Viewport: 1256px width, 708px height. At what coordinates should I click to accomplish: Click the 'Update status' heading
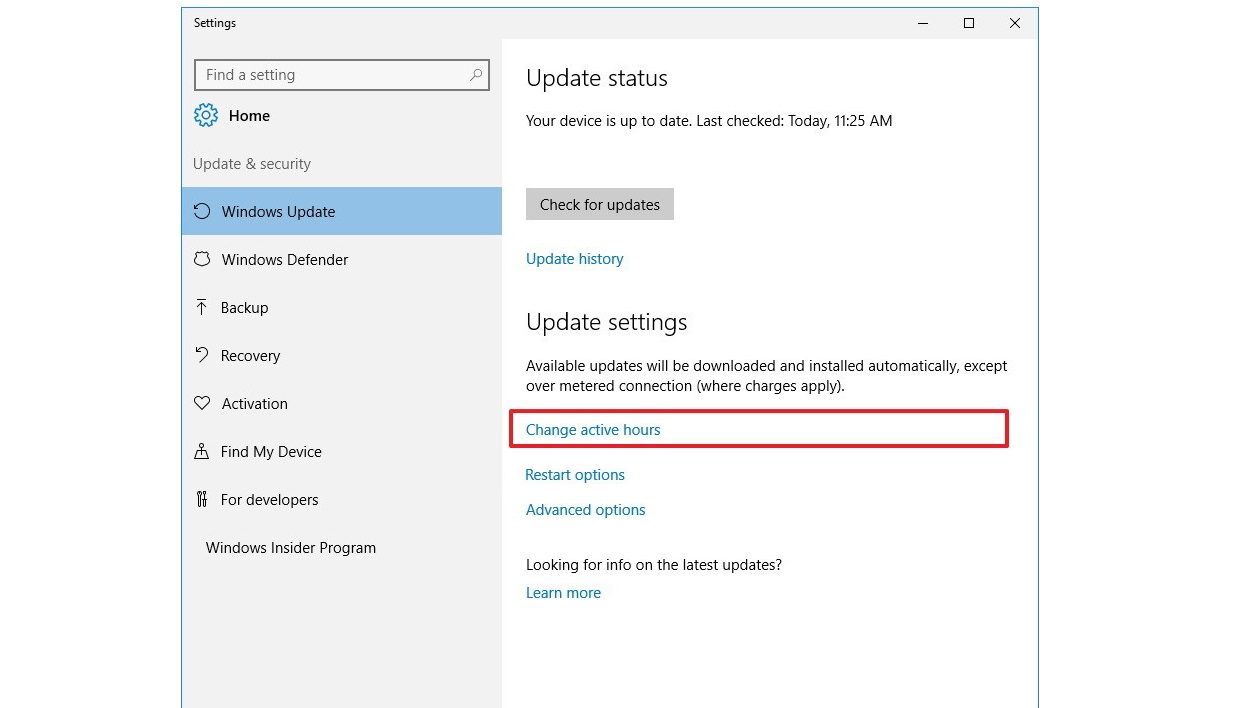pyautogui.click(x=597, y=78)
